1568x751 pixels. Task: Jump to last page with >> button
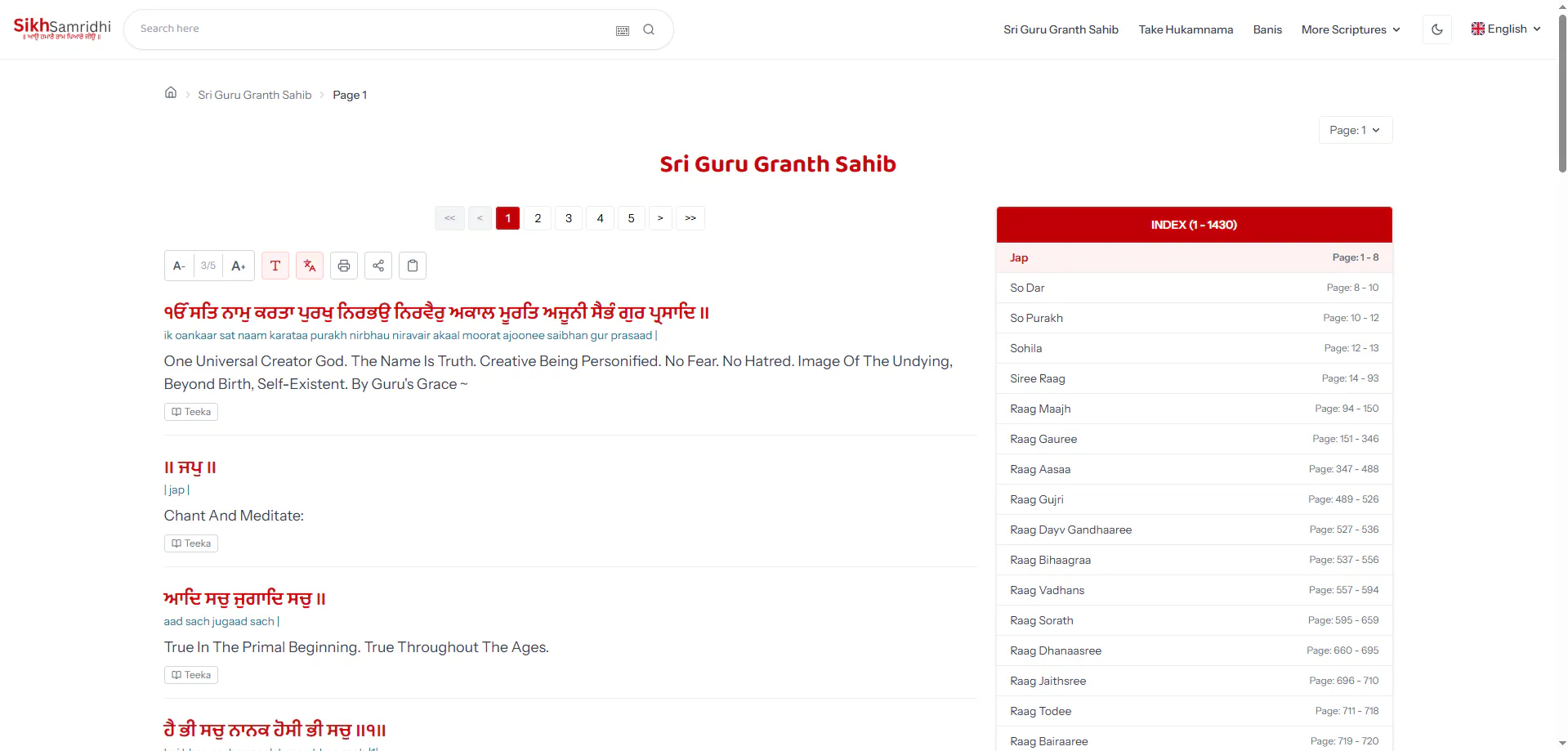[690, 218]
